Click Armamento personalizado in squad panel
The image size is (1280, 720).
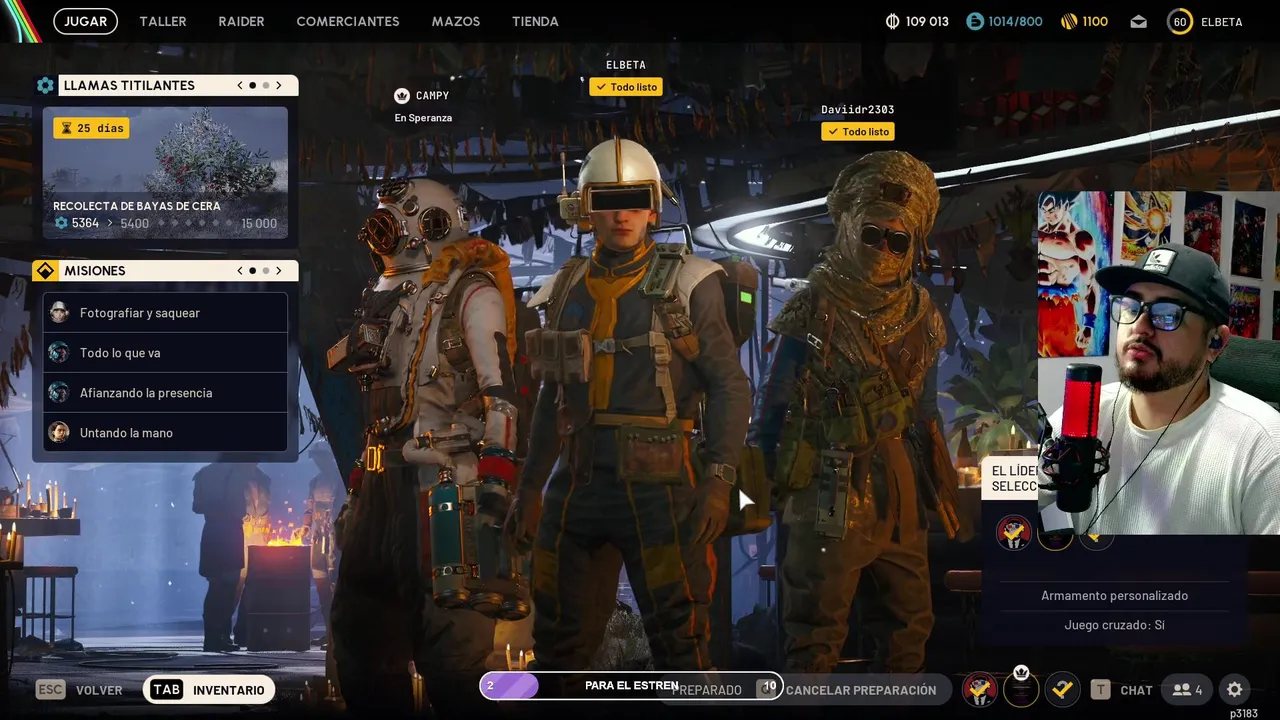click(x=1114, y=596)
